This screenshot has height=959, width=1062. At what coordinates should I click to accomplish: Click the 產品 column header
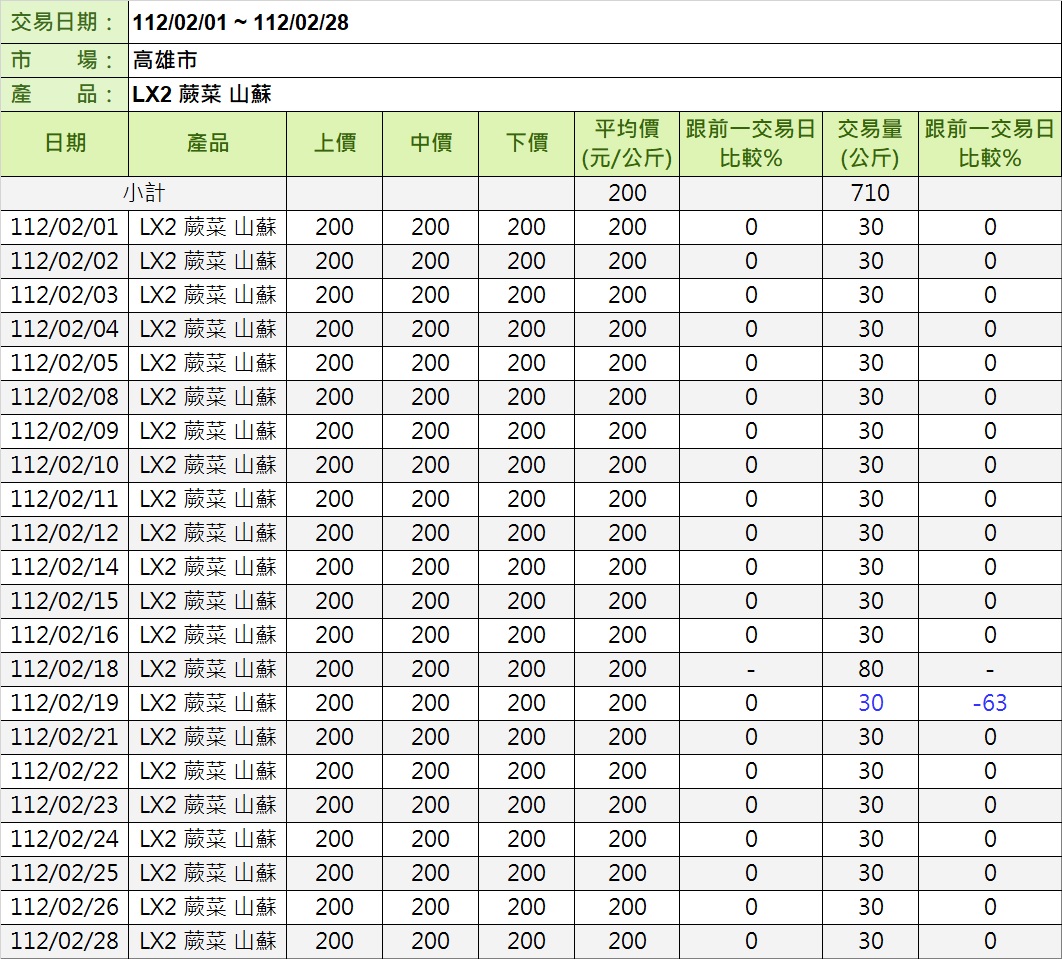click(x=207, y=144)
